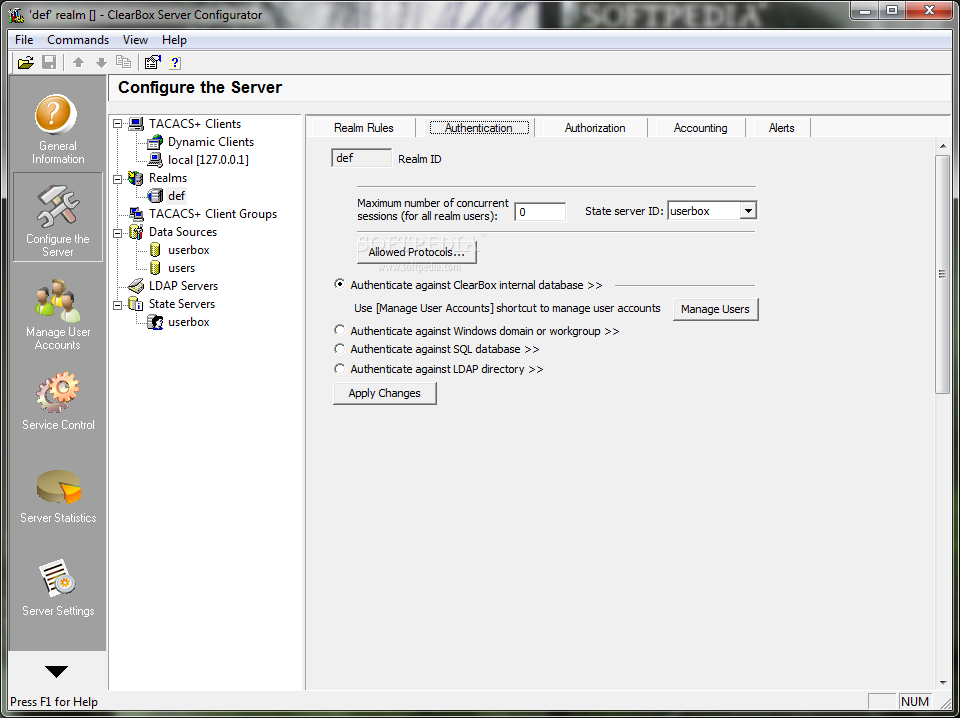Click the Open folder toolbar icon
Screen dimensions: 960x718
point(26,62)
